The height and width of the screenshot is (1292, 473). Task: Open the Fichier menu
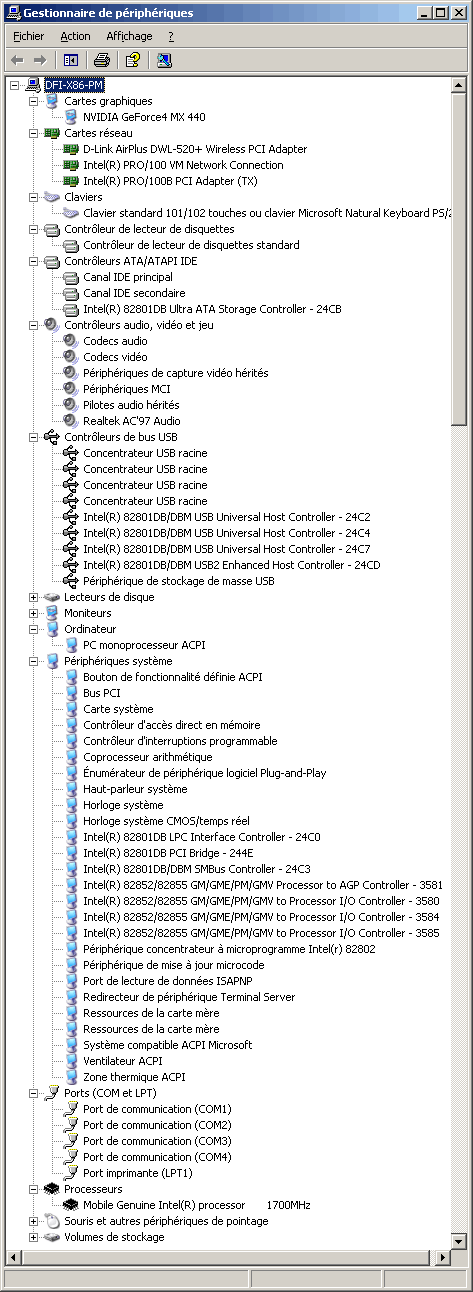[x=29, y=36]
